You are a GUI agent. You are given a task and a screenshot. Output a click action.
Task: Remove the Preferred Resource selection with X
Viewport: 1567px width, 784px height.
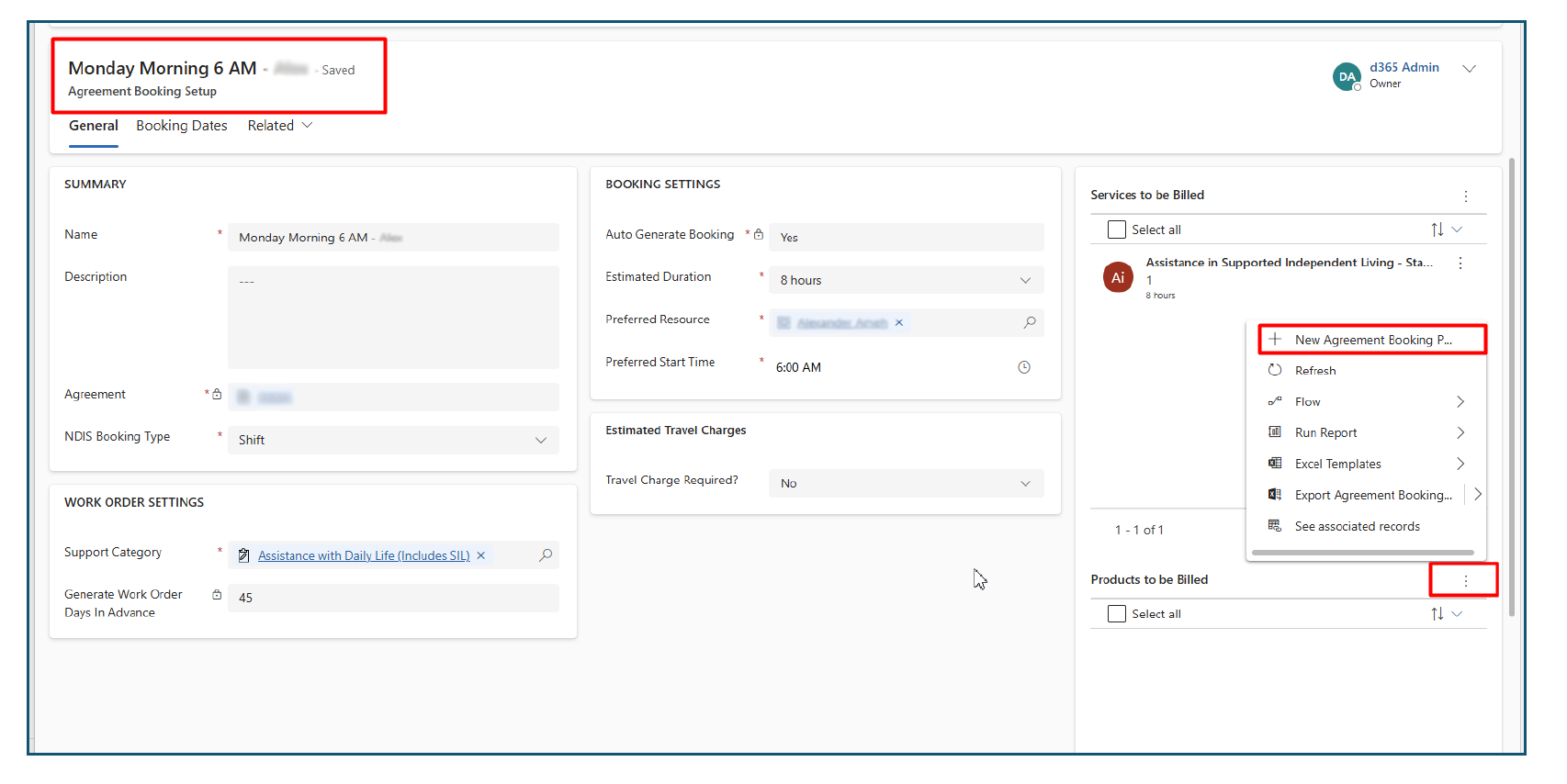[x=899, y=322]
